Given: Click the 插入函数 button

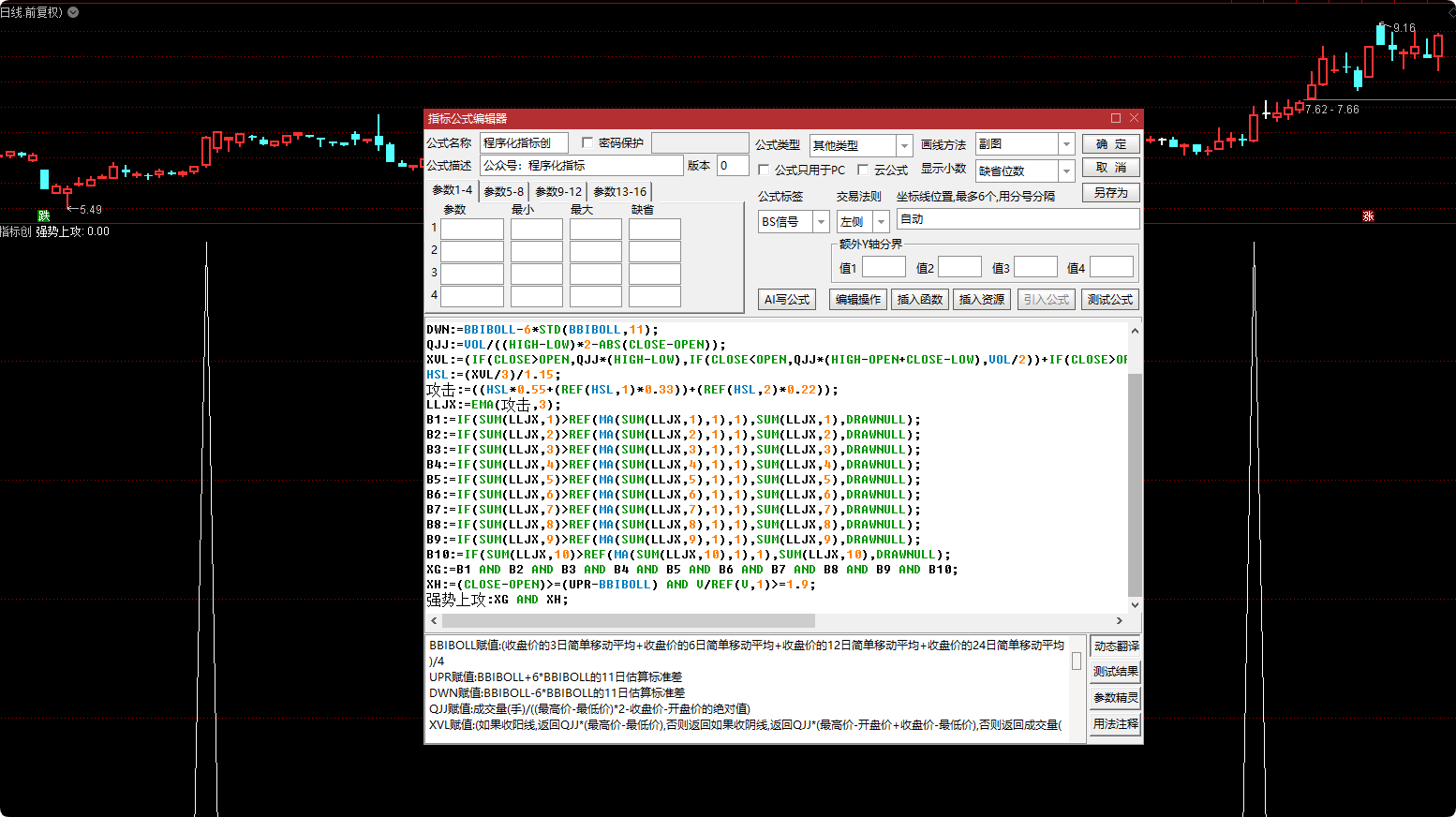Looking at the screenshot, I should (919, 300).
